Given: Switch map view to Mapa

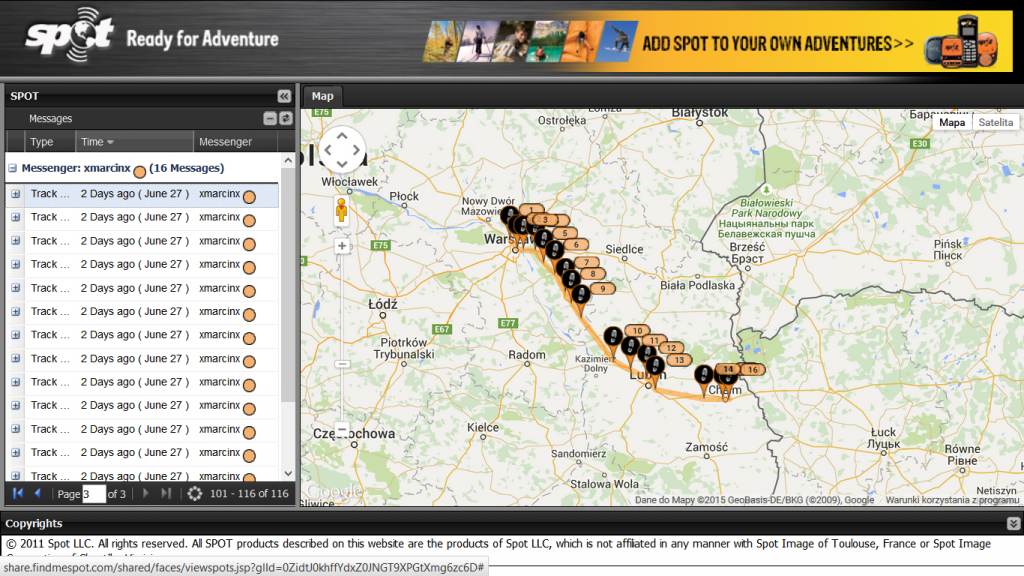Looking at the screenshot, I should 952,122.
